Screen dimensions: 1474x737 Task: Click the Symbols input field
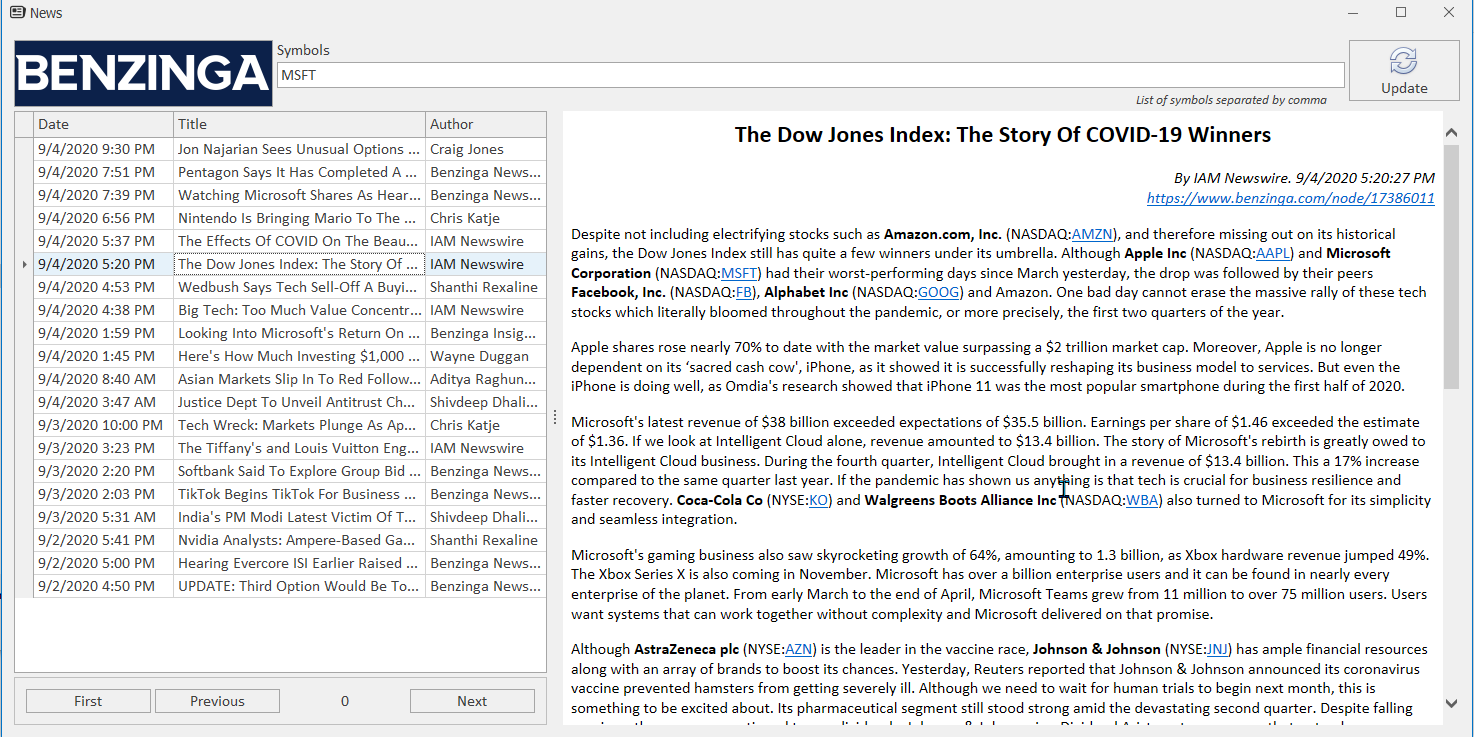pos(812,74)
